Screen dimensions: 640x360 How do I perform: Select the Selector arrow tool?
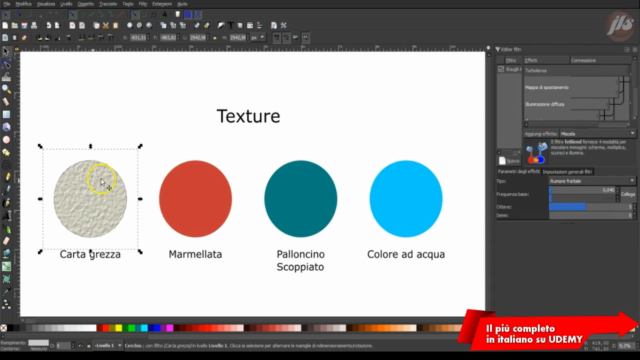point(6,52)
